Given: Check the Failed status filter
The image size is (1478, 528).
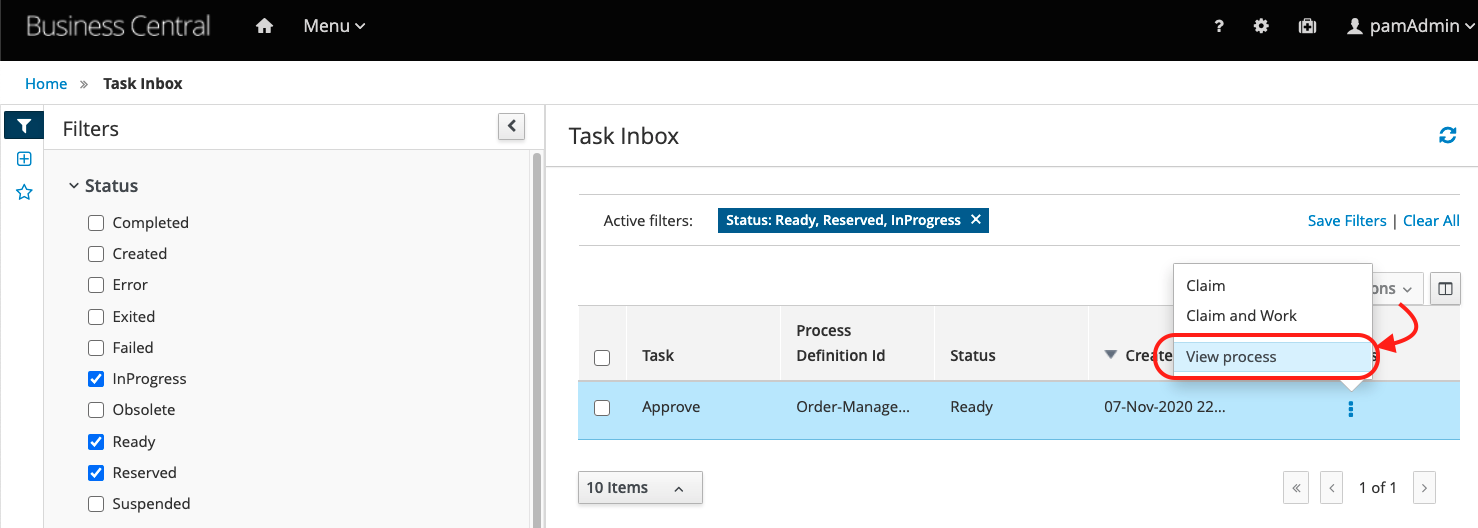Looking at the screenshot, I should point(96,348).
